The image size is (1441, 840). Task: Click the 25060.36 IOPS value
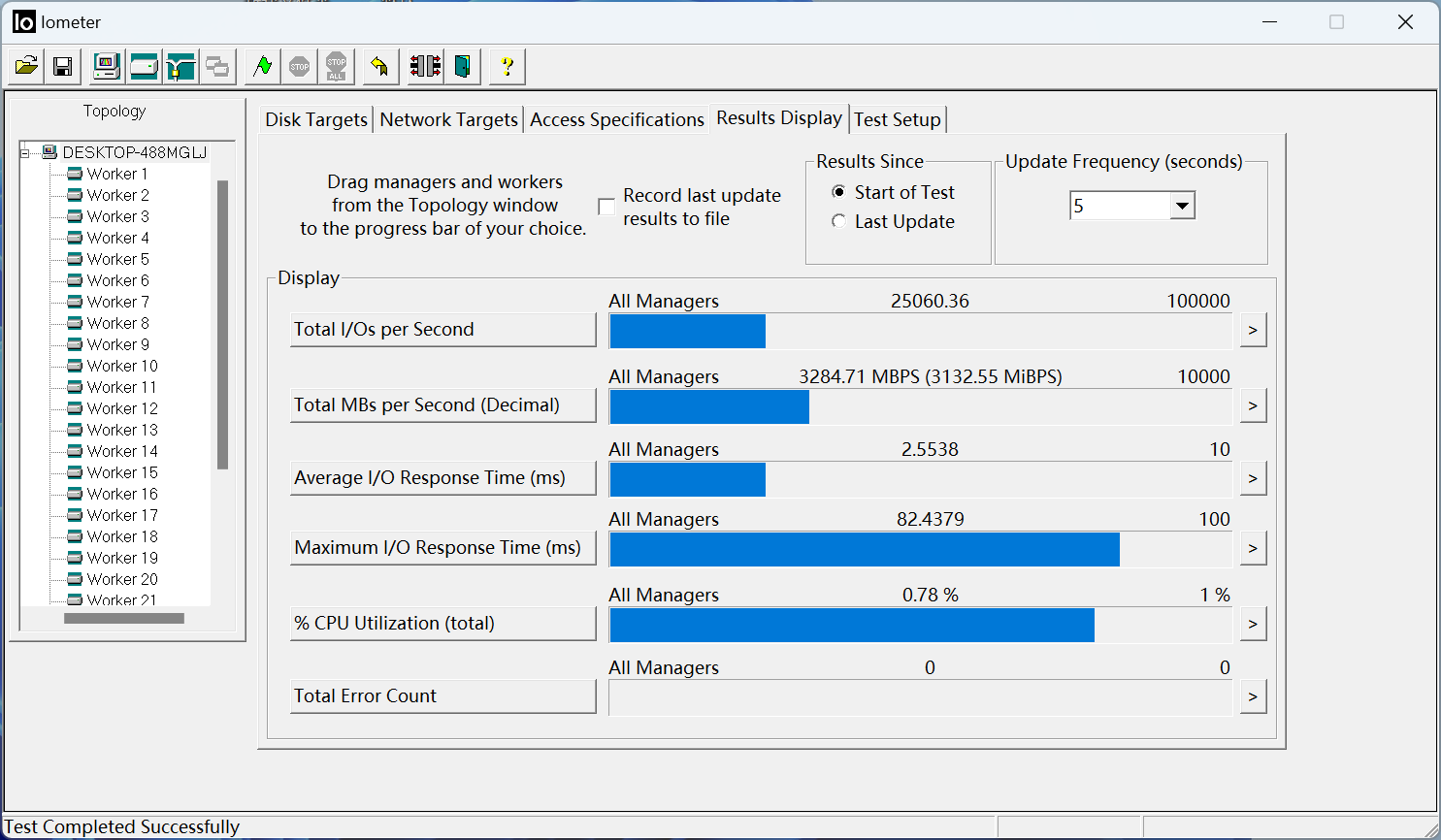click(x=930, y=301)
